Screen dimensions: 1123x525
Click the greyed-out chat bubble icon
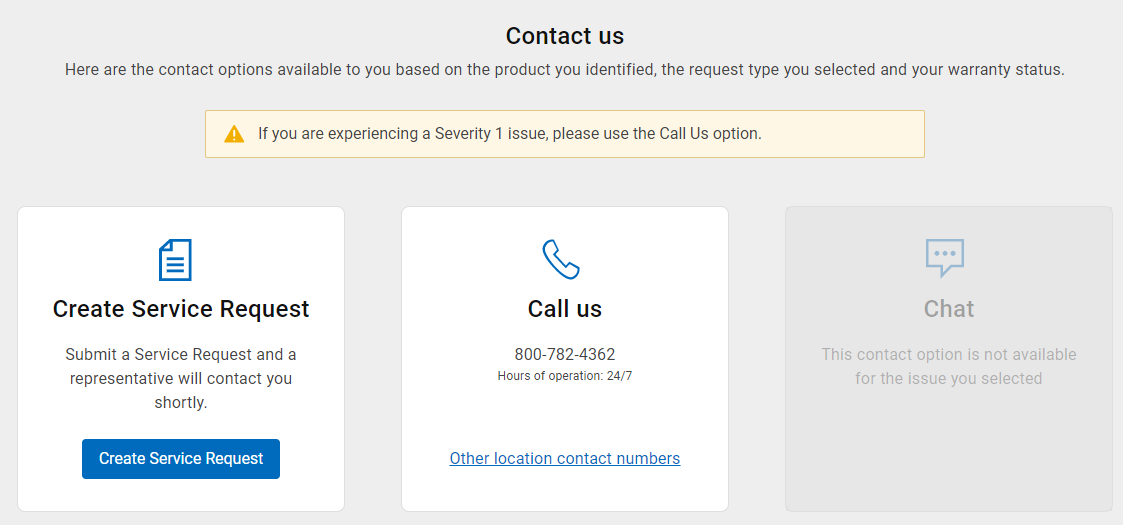945,258
